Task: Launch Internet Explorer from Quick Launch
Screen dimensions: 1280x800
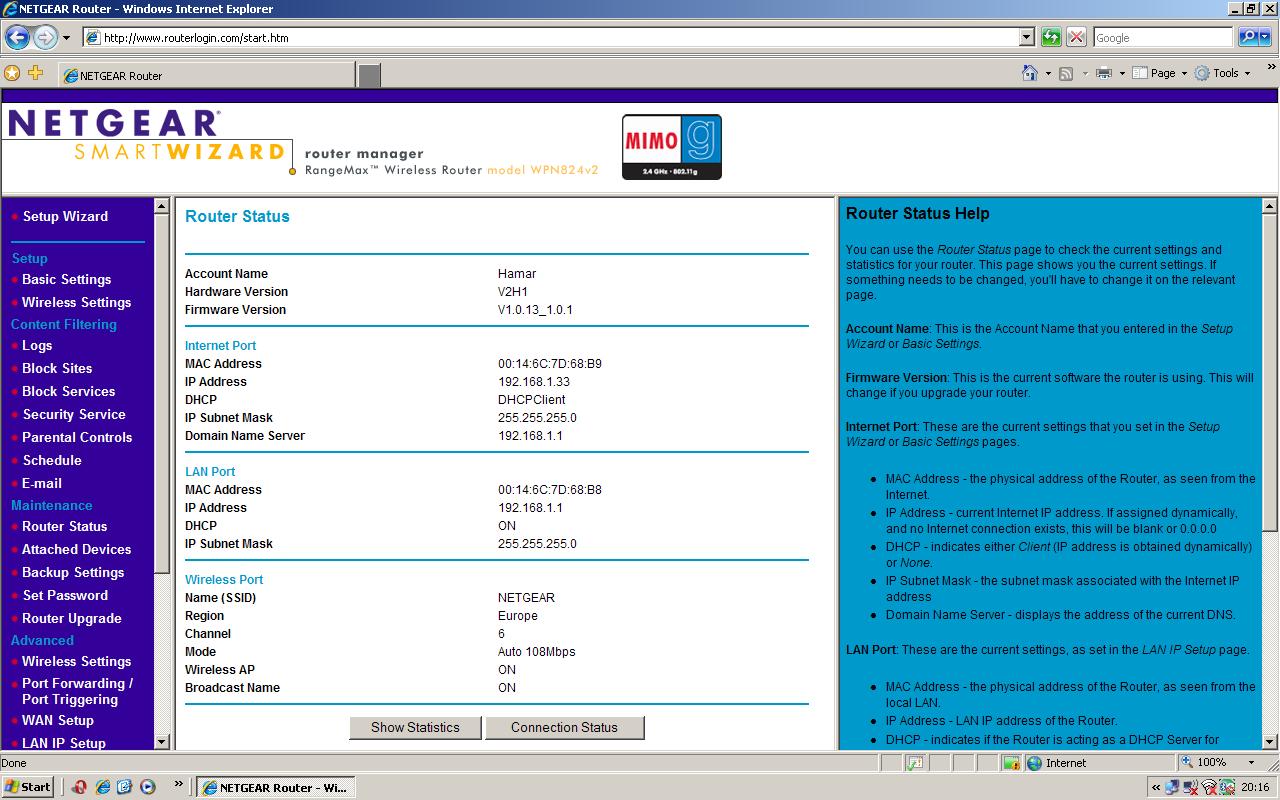Action: (x=102, y=786)
